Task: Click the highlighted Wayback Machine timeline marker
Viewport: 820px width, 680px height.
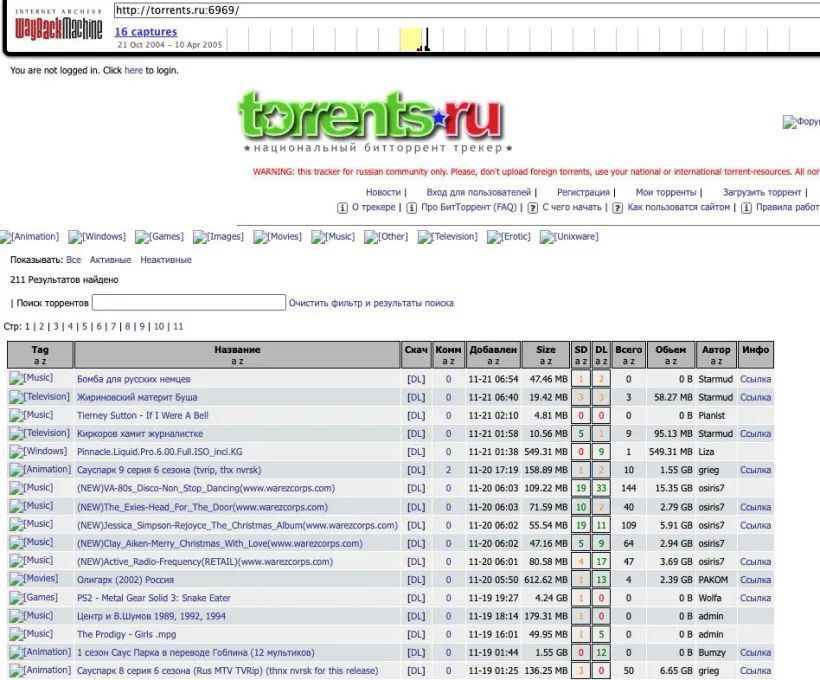Action: [x=411, y=39]
